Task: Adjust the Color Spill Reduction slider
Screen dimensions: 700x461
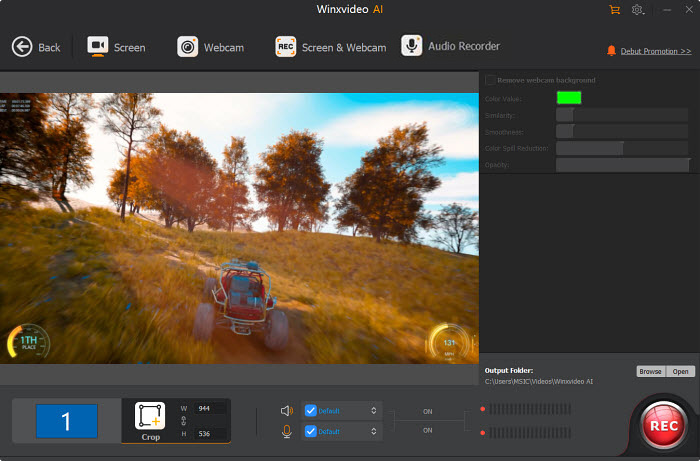Action: click(622, 148)
